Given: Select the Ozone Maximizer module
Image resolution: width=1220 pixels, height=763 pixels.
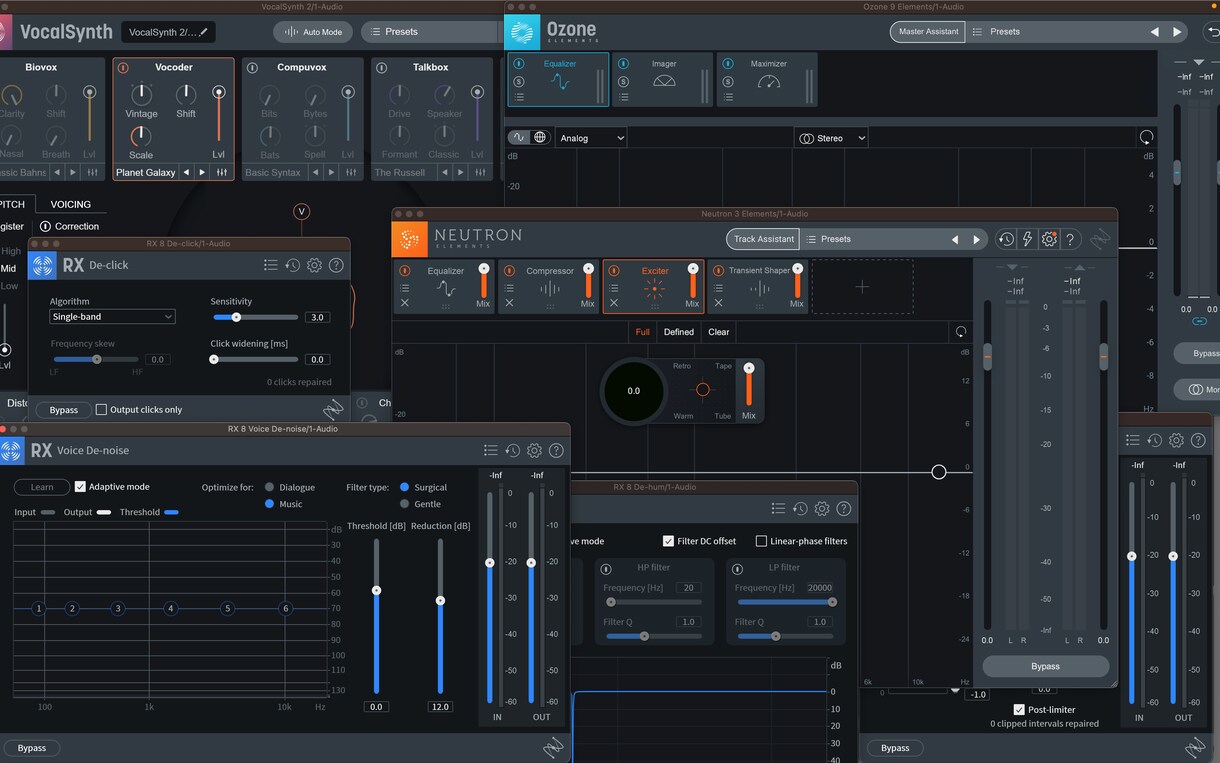Looking at the screenshot, I should [x=768, y=79].
